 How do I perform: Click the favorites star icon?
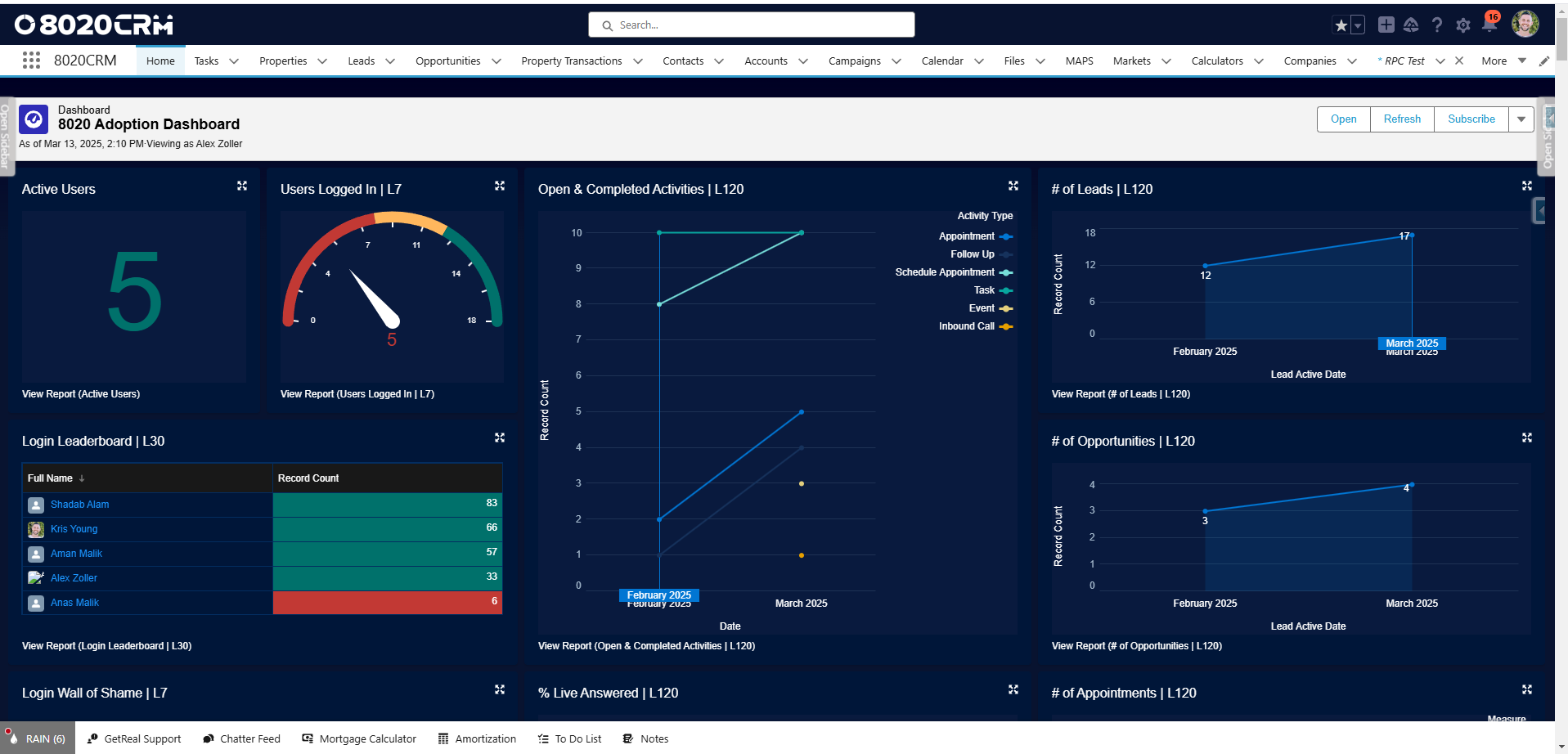(x=1340, y=25)
